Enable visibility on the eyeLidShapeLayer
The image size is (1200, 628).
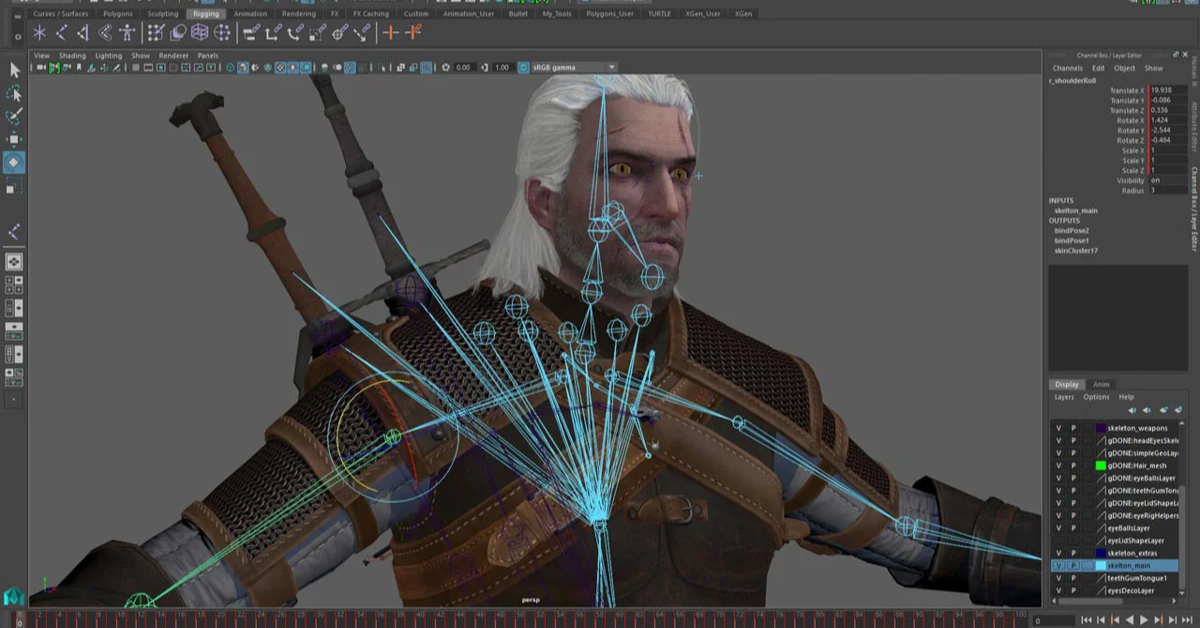point(1059,541)
